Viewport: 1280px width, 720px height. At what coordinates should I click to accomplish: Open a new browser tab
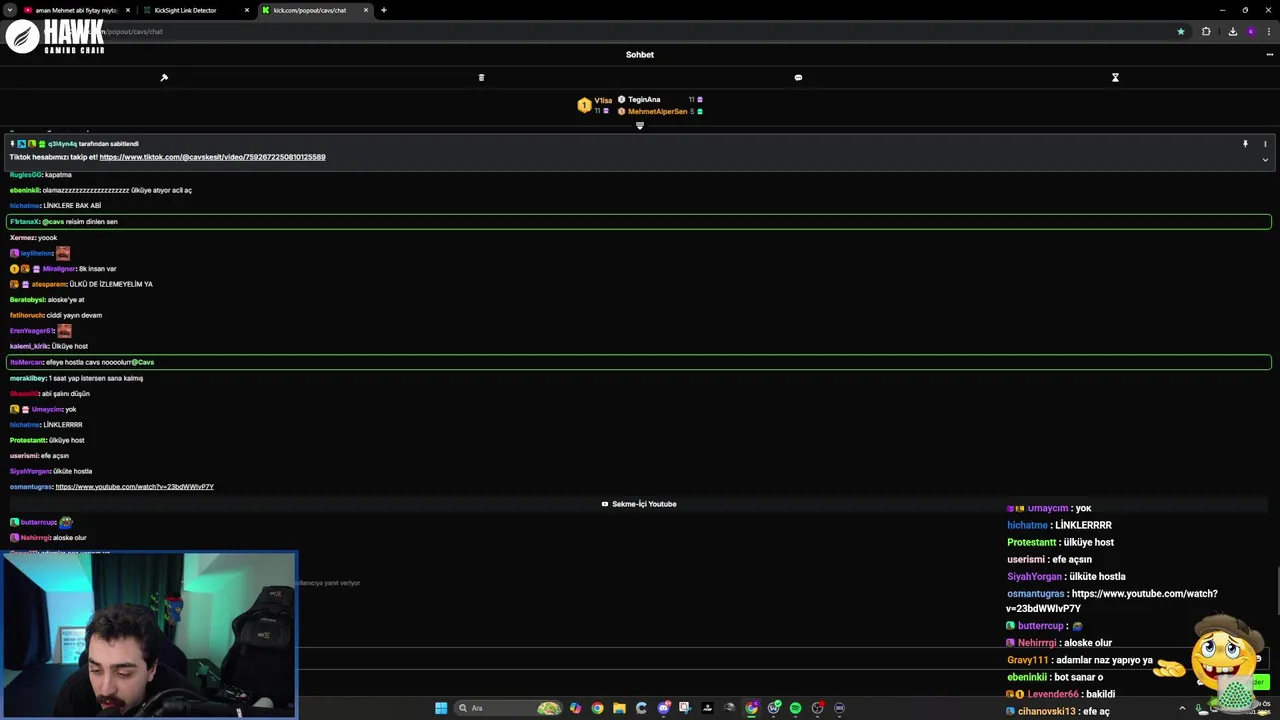(x=383, y=10)
